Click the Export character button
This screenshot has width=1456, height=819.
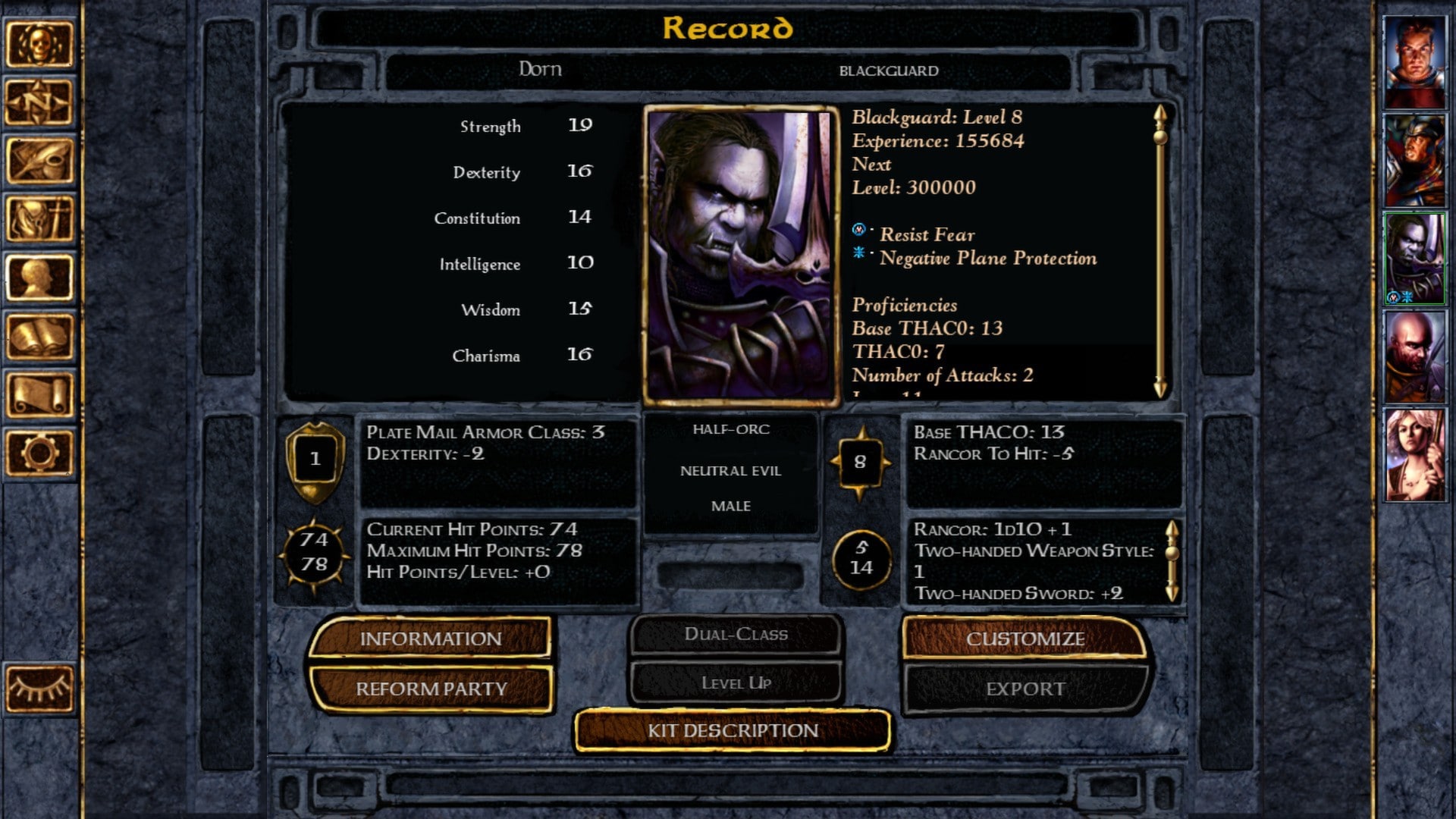point(1025,688)
